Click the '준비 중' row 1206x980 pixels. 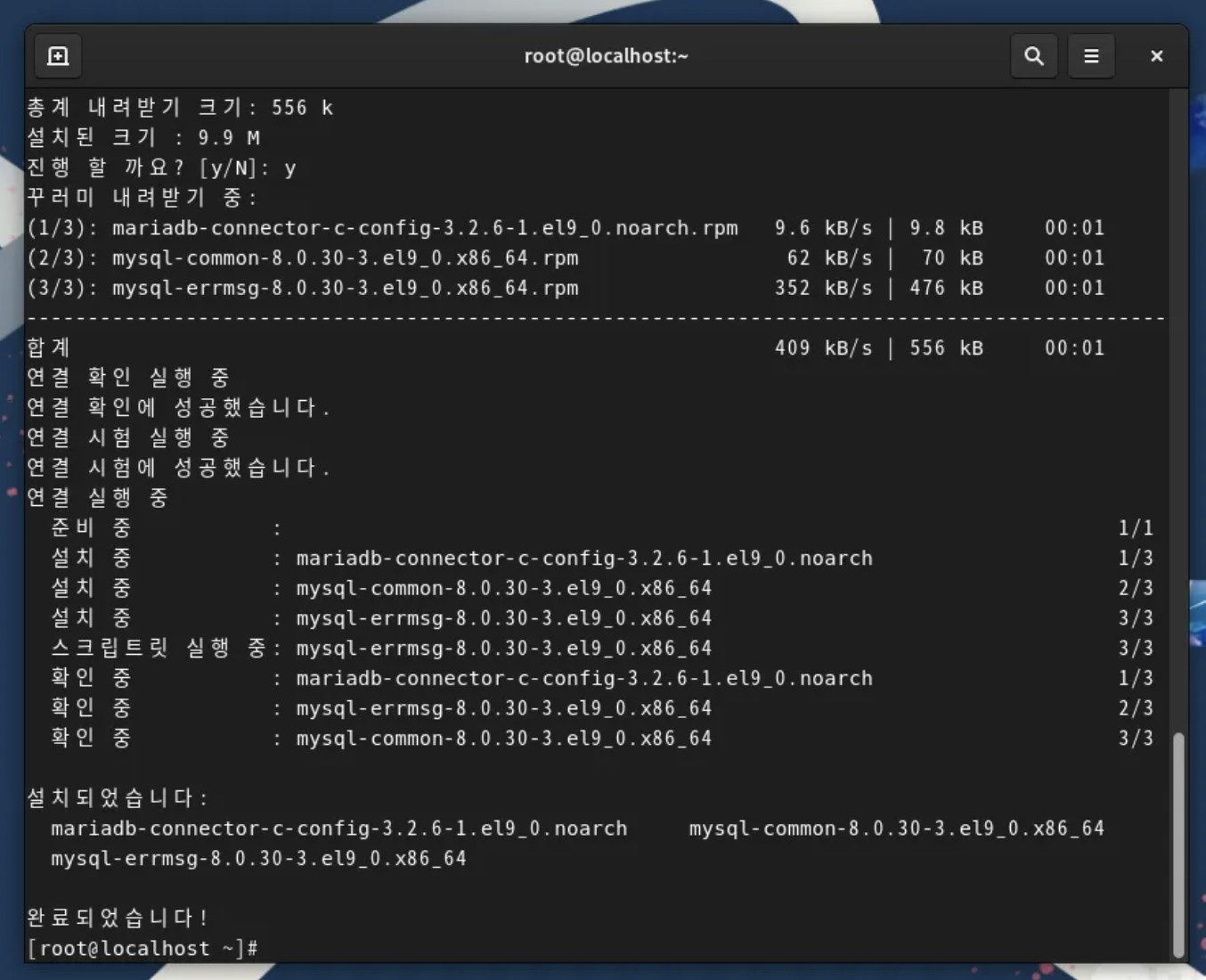coord(602,528)
